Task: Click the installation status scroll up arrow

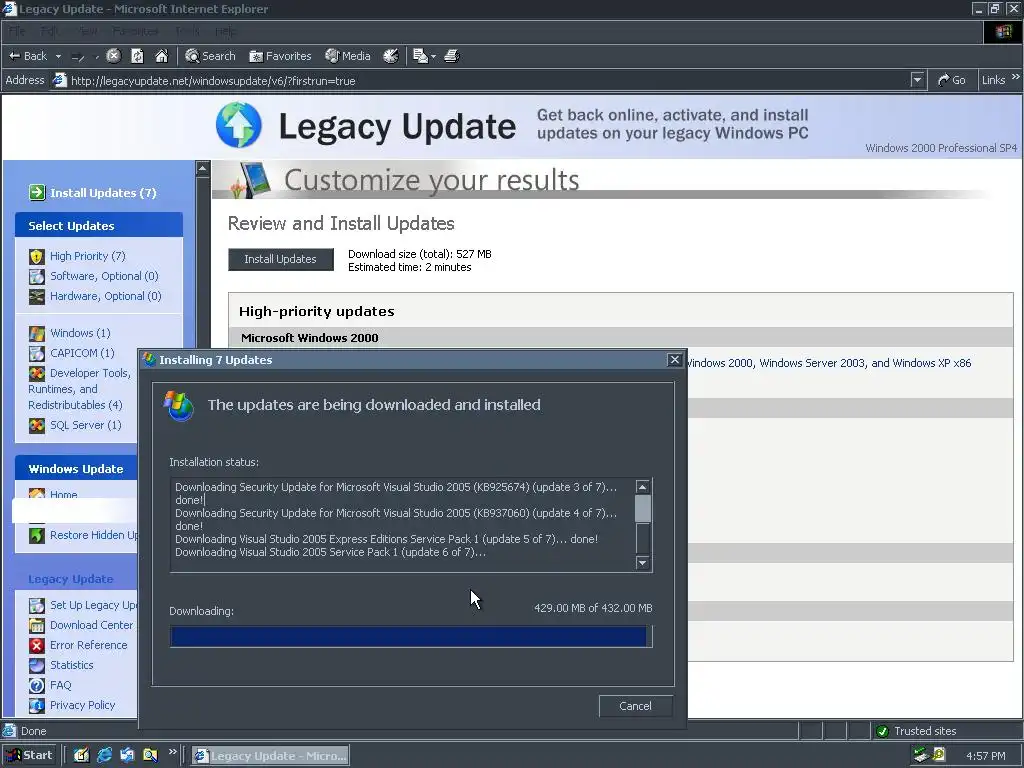Action: click(x=643, y=487)
